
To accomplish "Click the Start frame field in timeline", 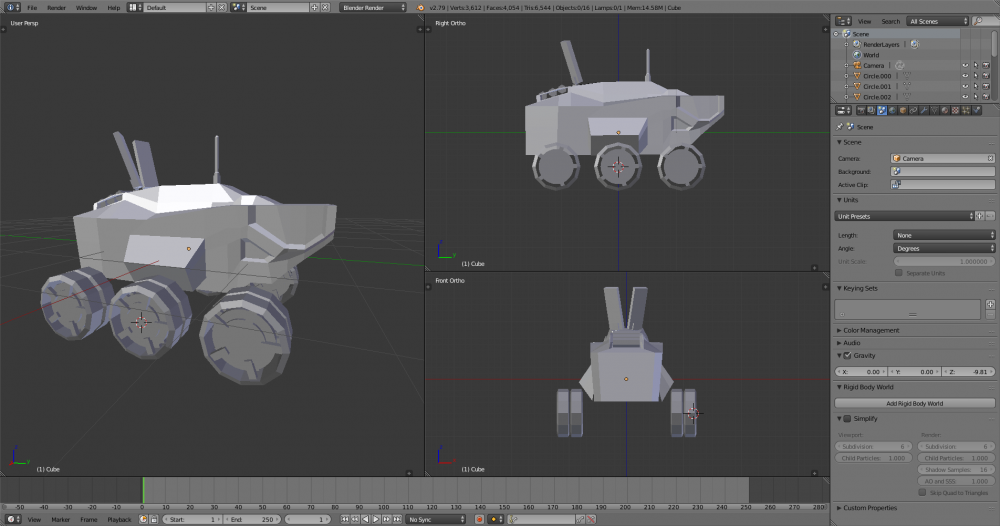I will 191,520.
